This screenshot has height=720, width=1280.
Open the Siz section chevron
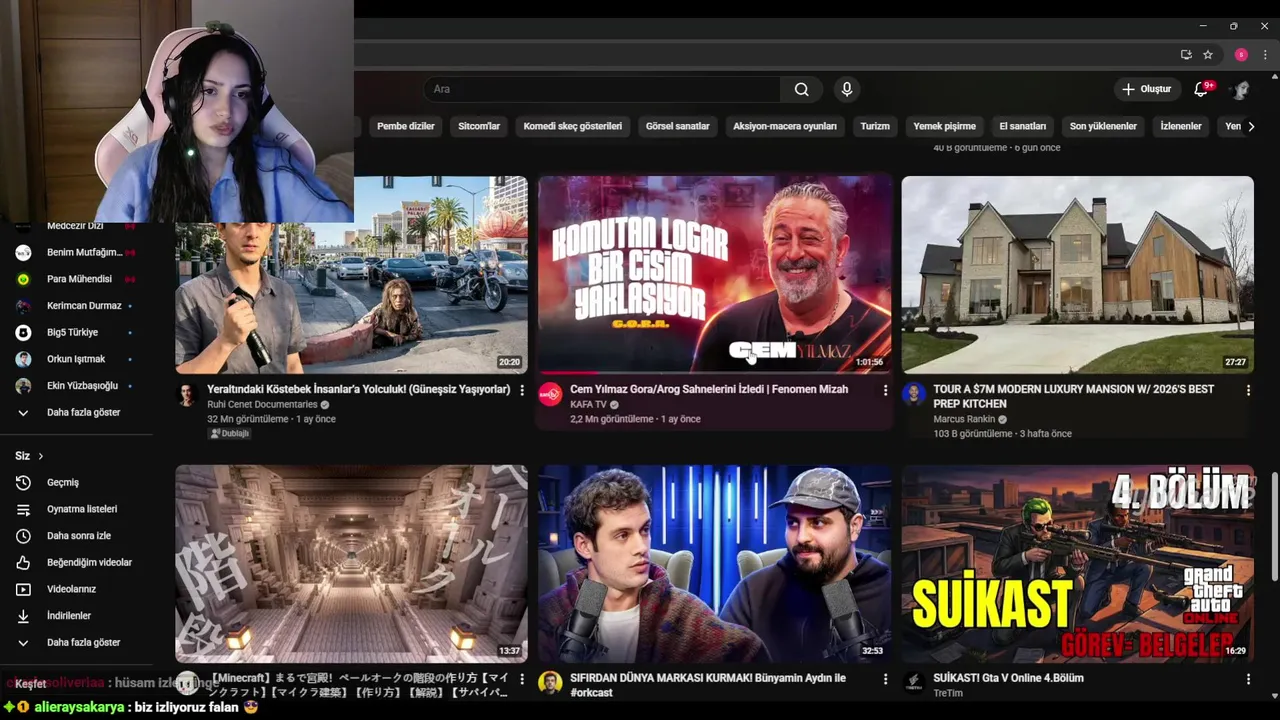(x=40, y=456)
